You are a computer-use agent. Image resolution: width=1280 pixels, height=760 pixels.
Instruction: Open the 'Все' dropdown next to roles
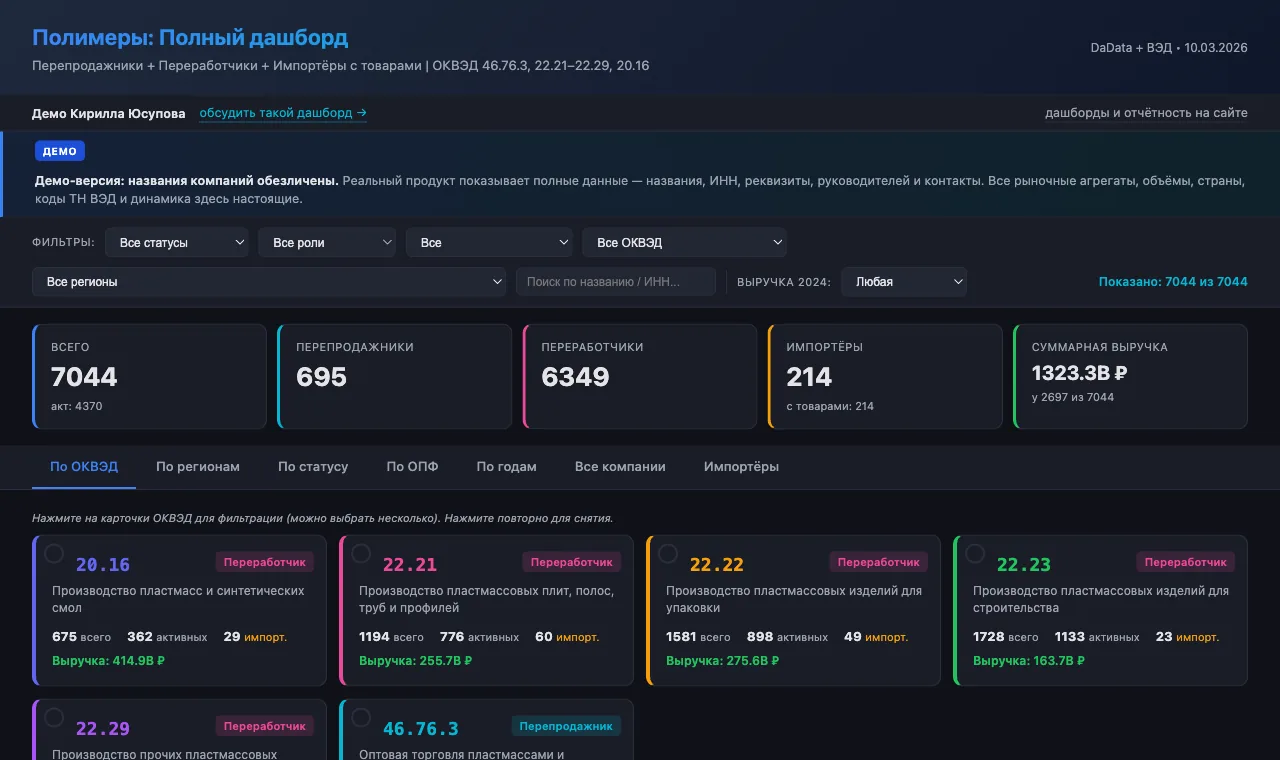[490, 243]
